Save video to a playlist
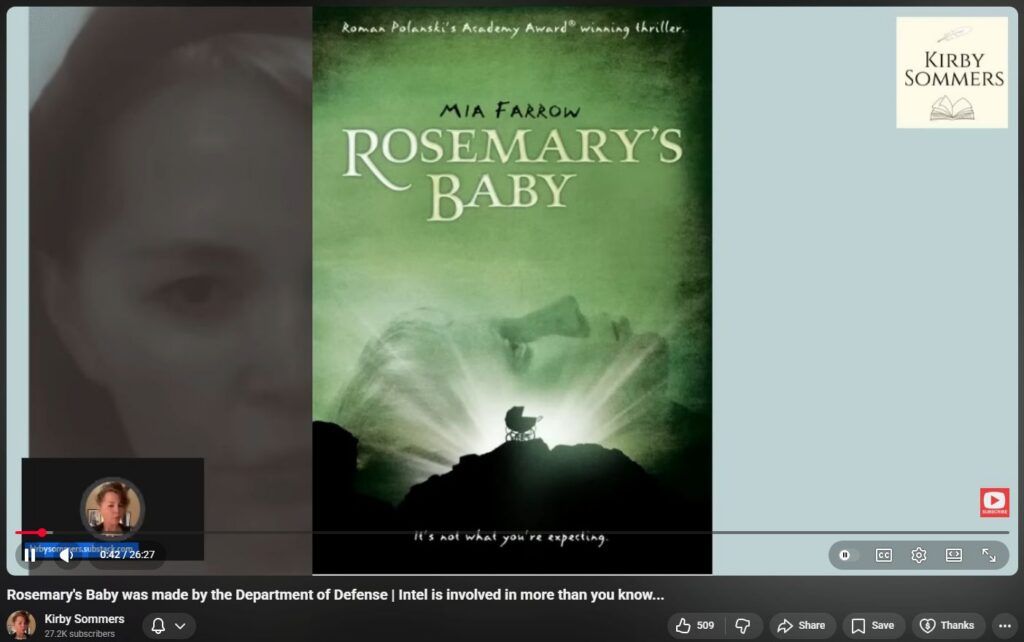 coord(873,626)
